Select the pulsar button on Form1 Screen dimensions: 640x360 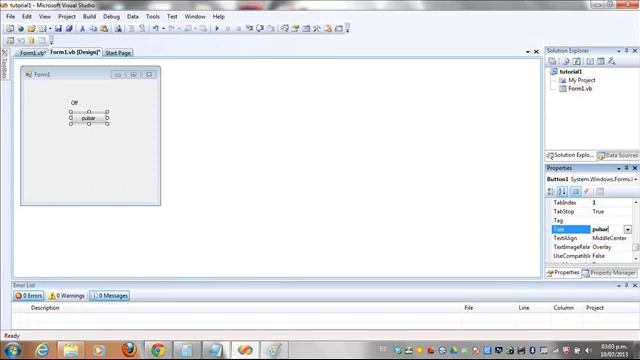click(x=89, y=118)
